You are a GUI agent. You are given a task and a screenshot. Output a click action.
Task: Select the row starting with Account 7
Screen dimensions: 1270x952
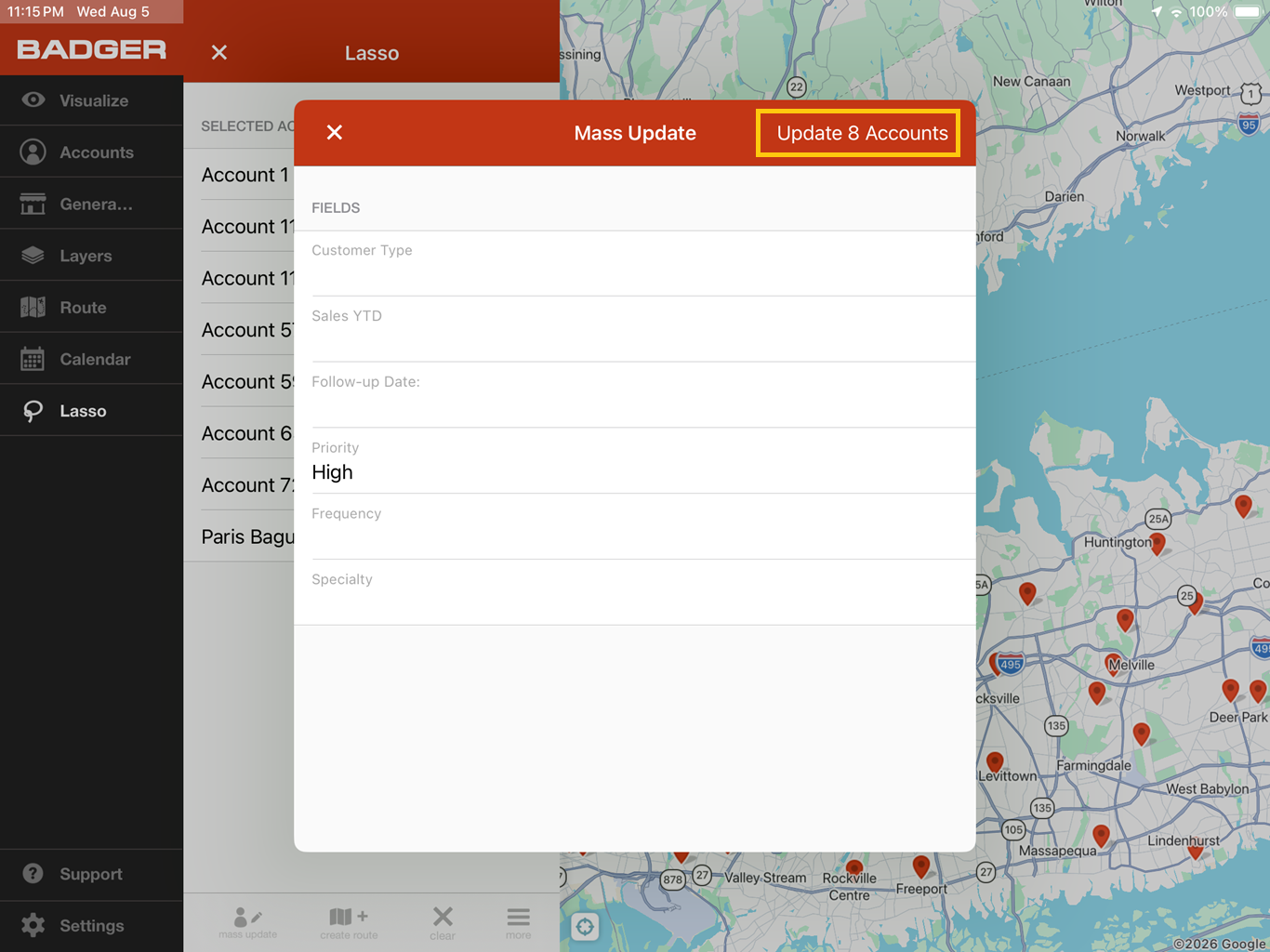coord(247,485)
